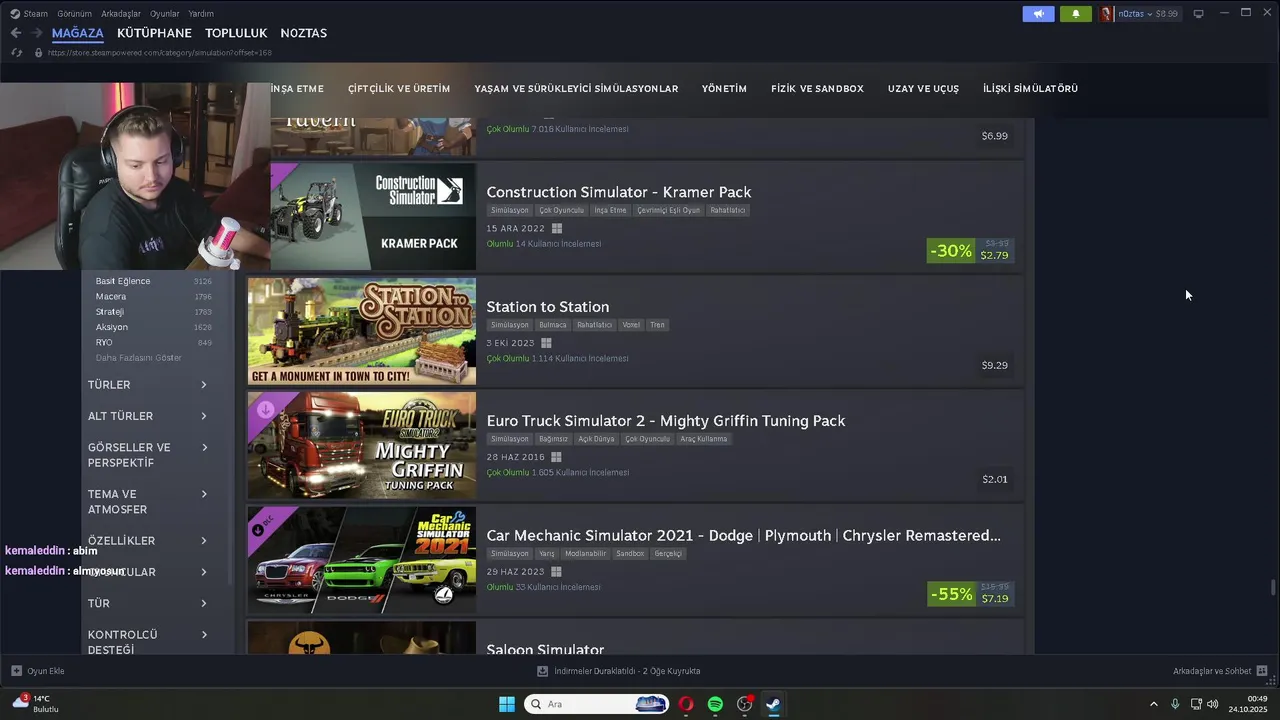The height and width of the screenshot is (720, 1280).
Task: Go forward with the right arrow
Action: coord(38,33)
